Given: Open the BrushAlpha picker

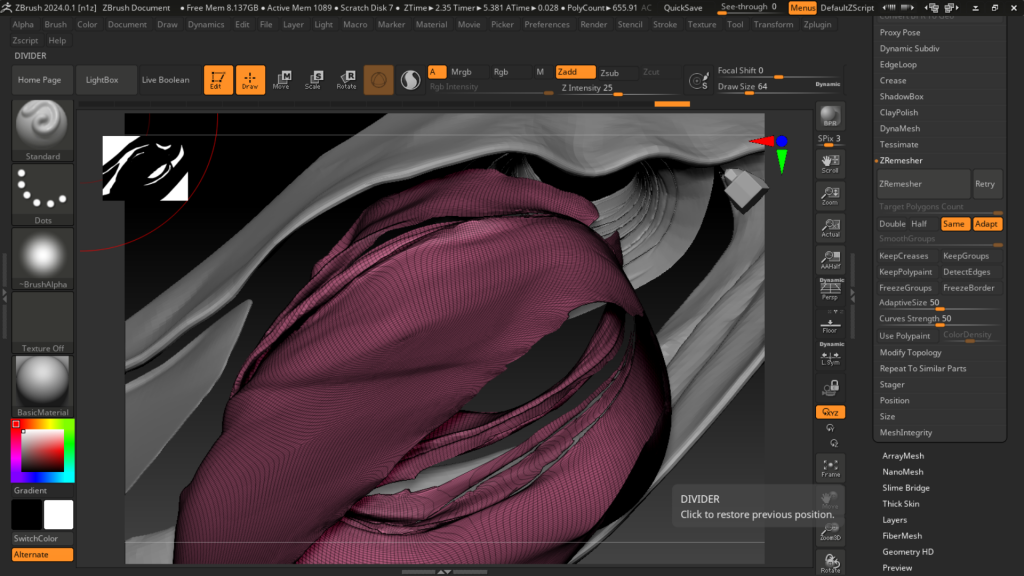Looking at the screenshot, I should point(42,259).
